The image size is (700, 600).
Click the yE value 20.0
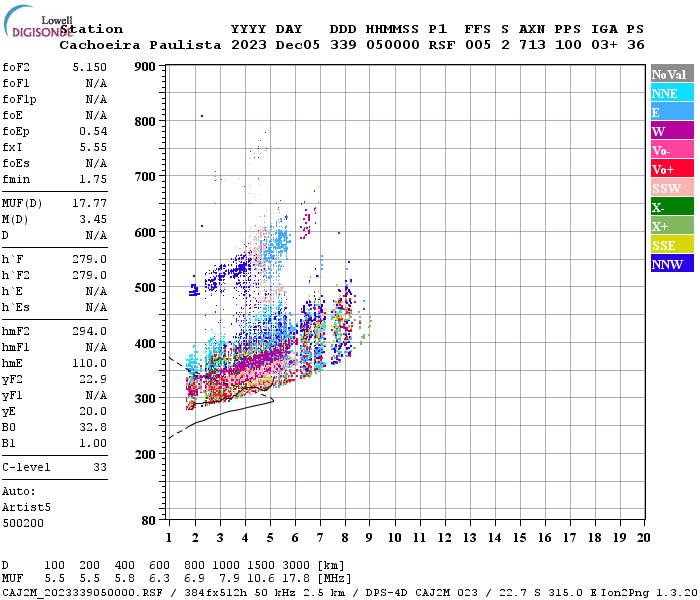click(93, 411)
